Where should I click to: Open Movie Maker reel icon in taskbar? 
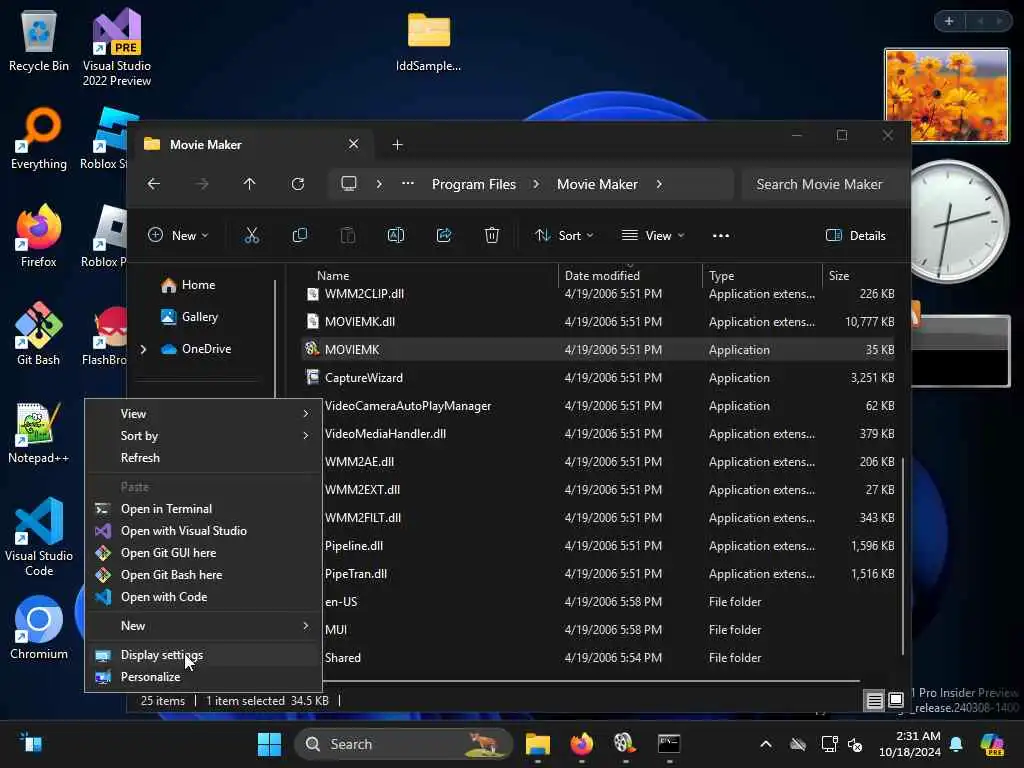coord(625,744)
